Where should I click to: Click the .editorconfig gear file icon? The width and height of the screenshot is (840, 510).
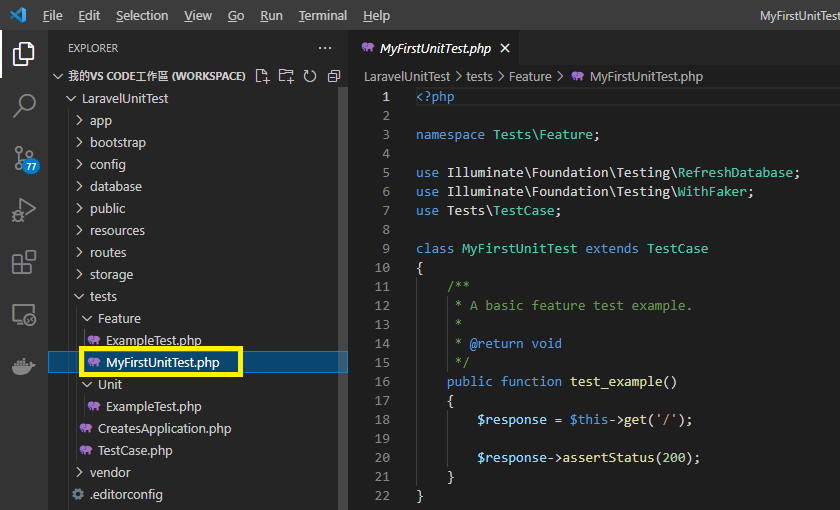coord(78,494)
